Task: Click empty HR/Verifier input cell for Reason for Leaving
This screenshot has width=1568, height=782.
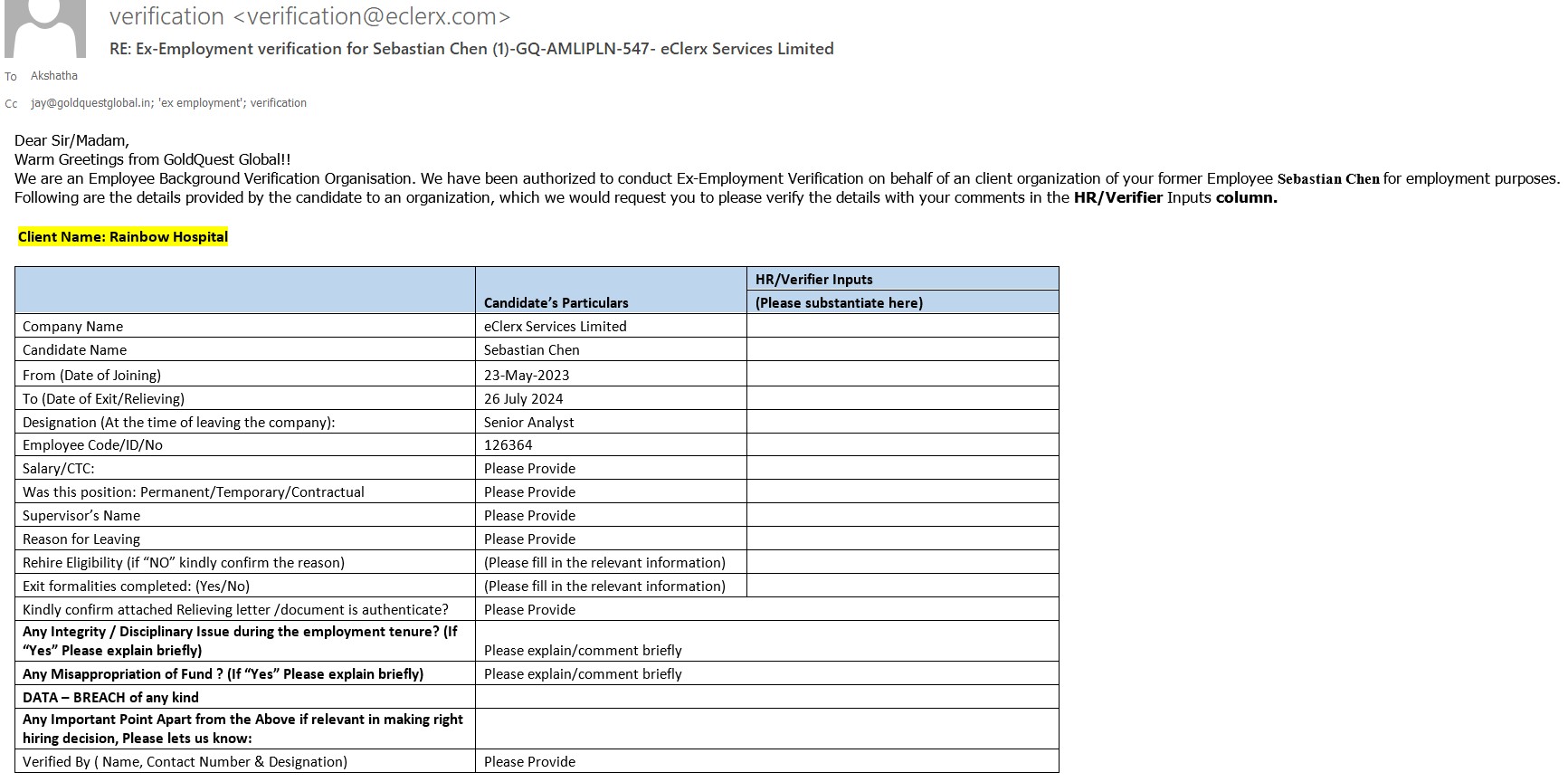Action: coord(903,539)
